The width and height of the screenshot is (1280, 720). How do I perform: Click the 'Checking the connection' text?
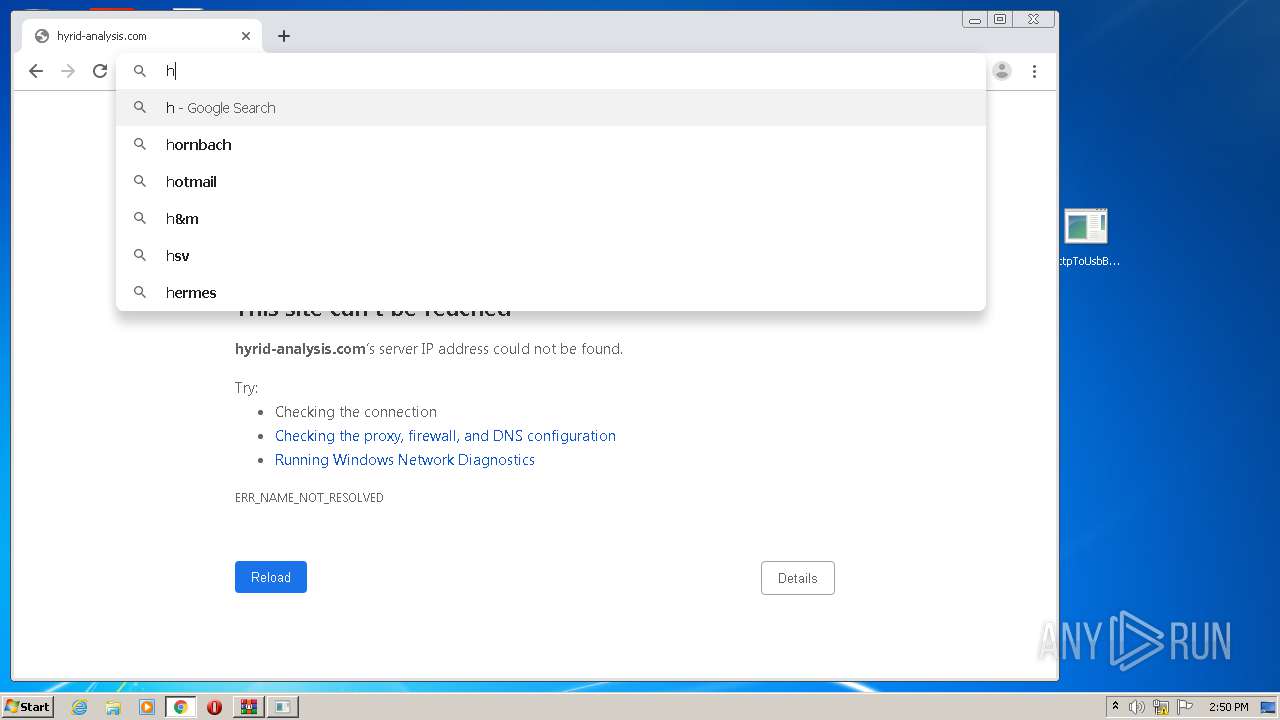[x=356, y=412]
